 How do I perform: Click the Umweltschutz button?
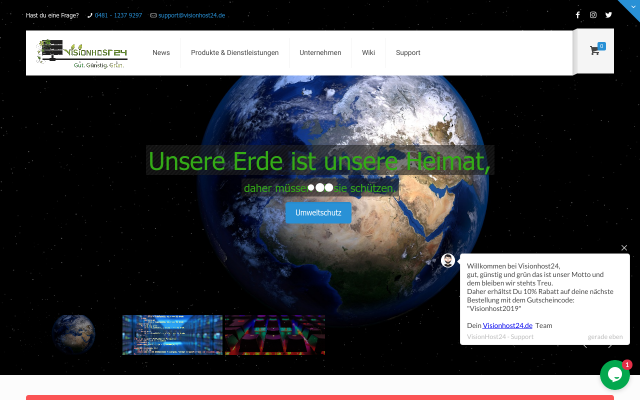[x=318, y=213]
